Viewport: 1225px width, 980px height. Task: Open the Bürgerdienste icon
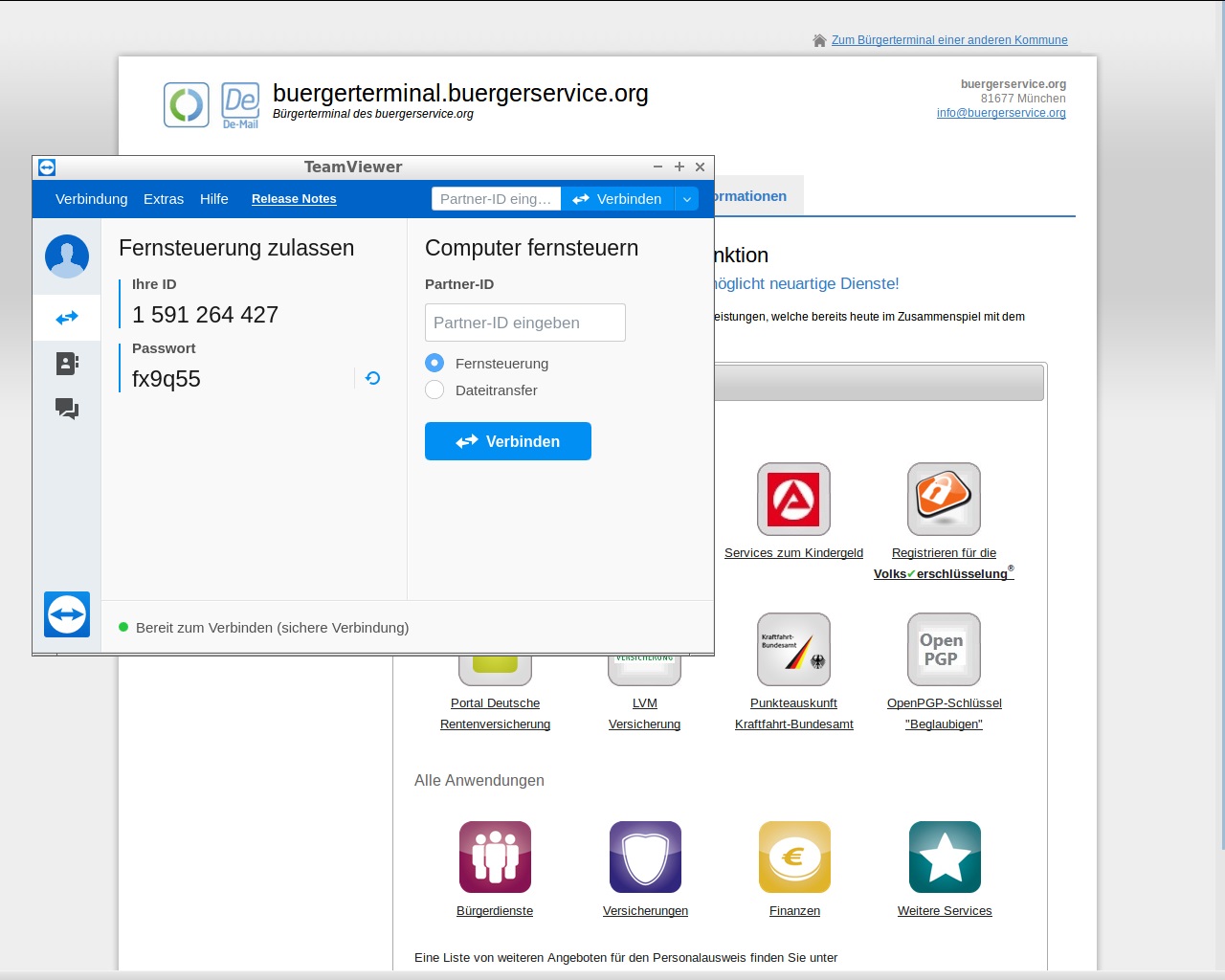click(495, 857)
